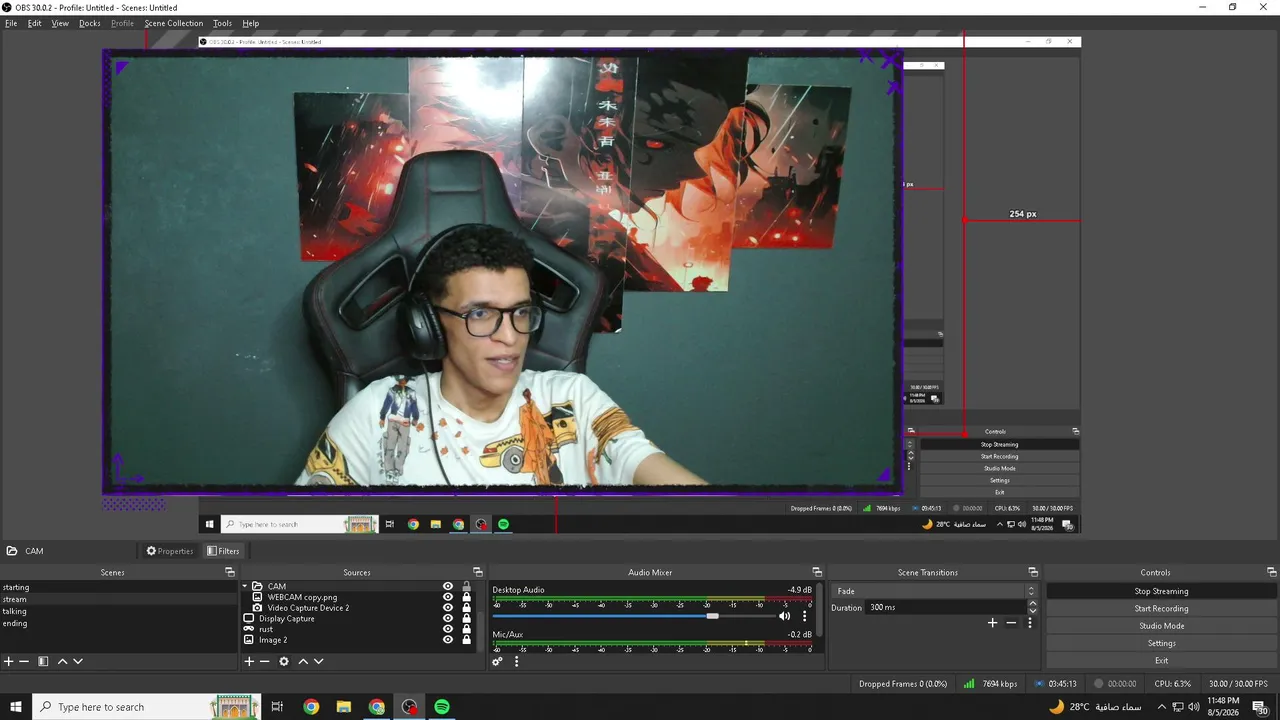The image size is (1280, 720).
Task: Open the Scene Collection menu
Action: click(173, 23)
